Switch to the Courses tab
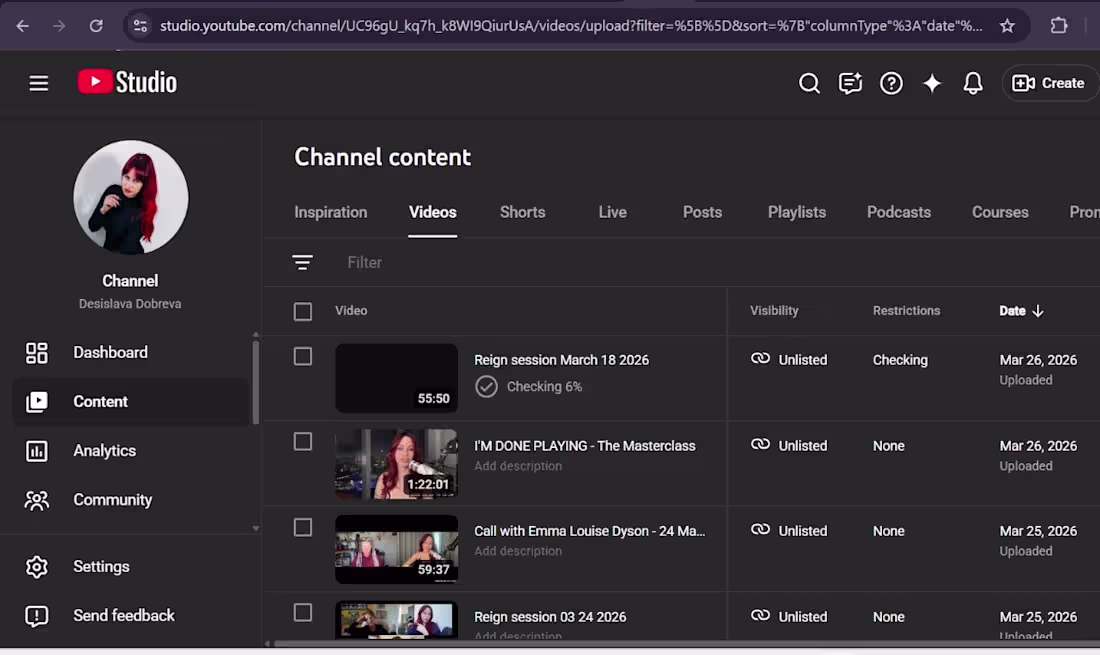The image size is (1100, 655). point(1000,212)
